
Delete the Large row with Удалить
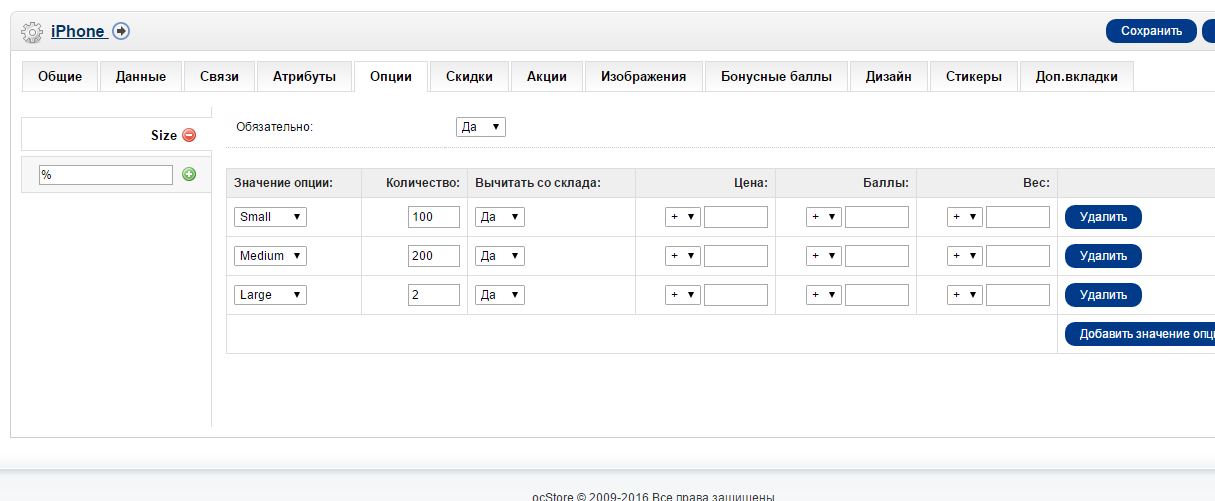pos(1103,295)
